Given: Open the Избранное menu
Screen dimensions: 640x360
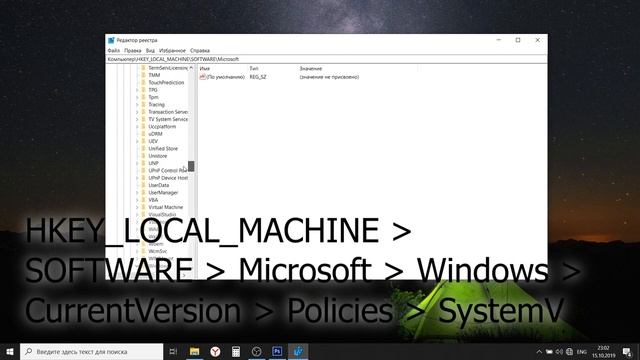Looking at the screenshot, I should pyautogui.click(x=172, y=51).
